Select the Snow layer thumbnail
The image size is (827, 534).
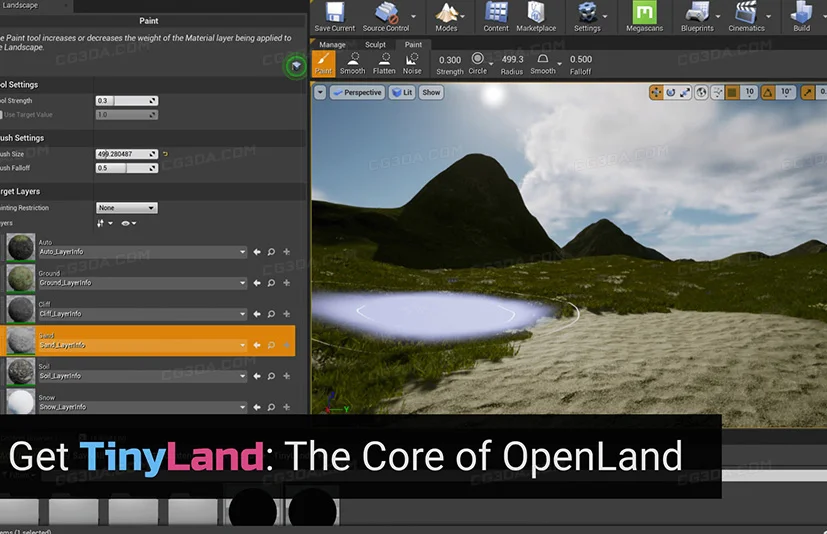pyautogui.click(x=21, y=402)
